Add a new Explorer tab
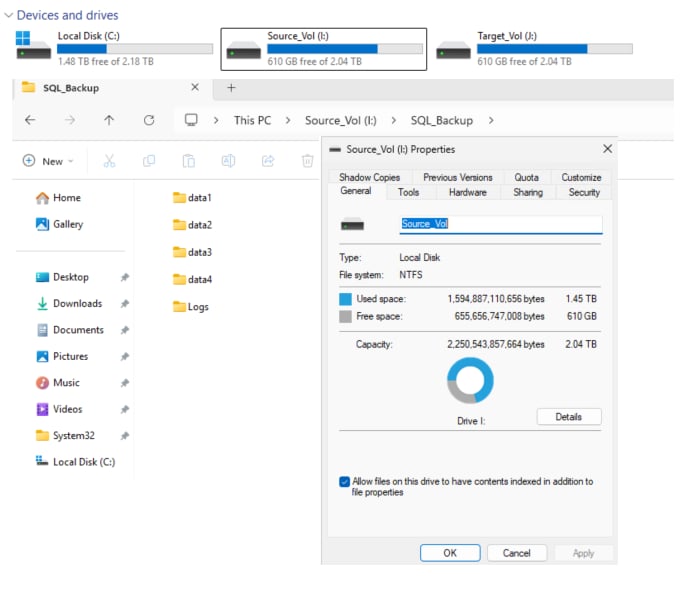 (x=231, y=88)
